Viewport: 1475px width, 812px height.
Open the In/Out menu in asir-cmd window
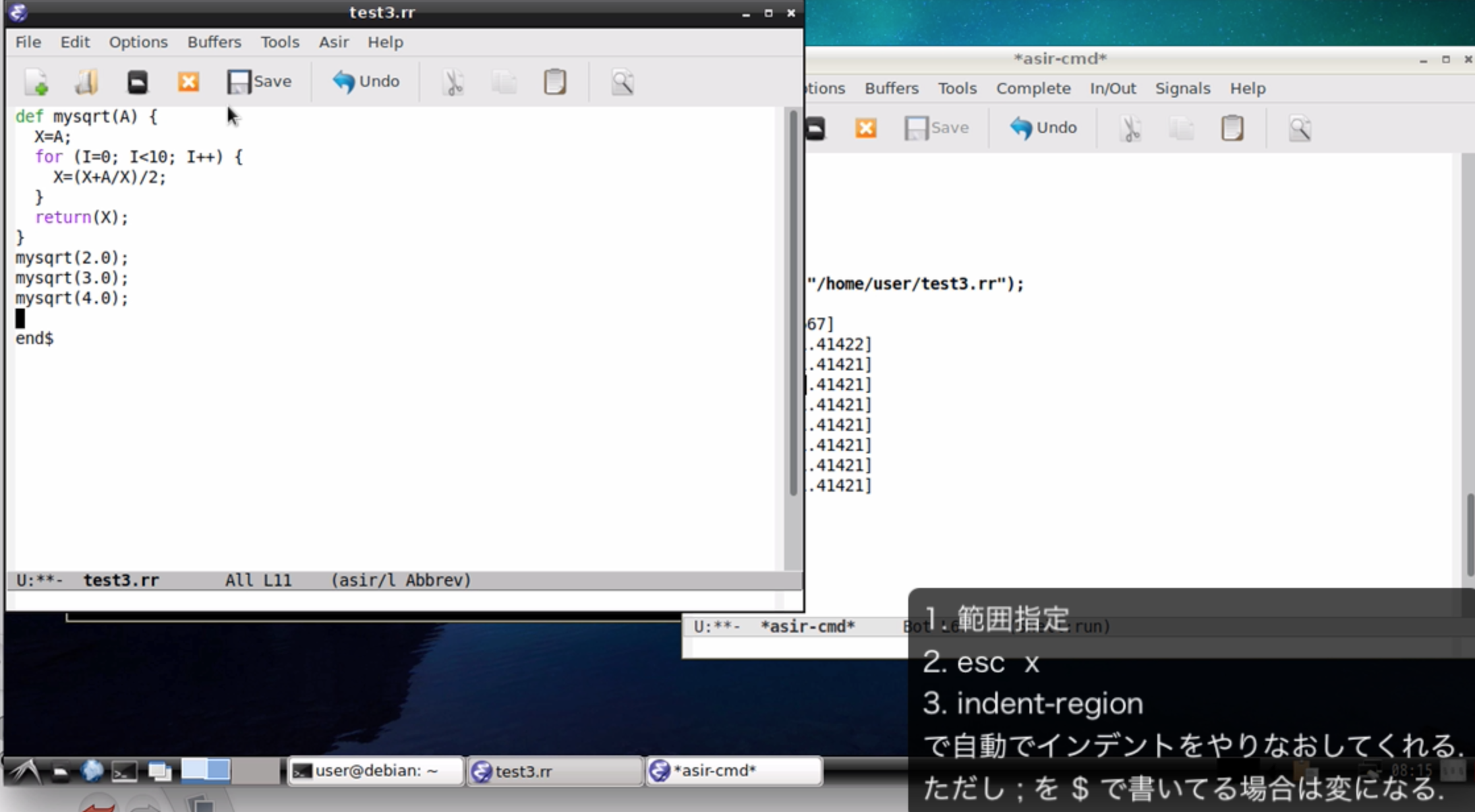(1113, 88)
